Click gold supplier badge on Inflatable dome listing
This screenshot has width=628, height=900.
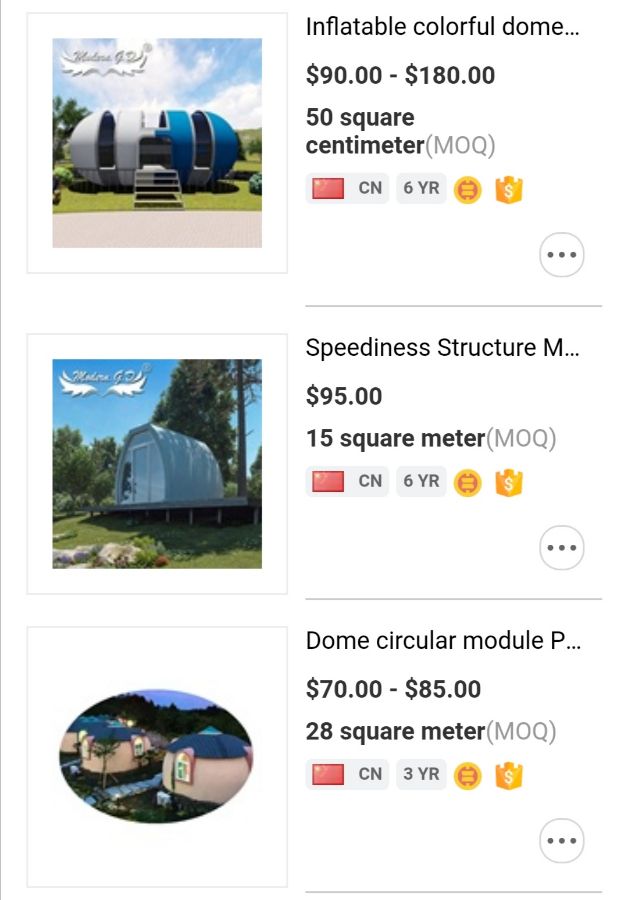(467, 189)
